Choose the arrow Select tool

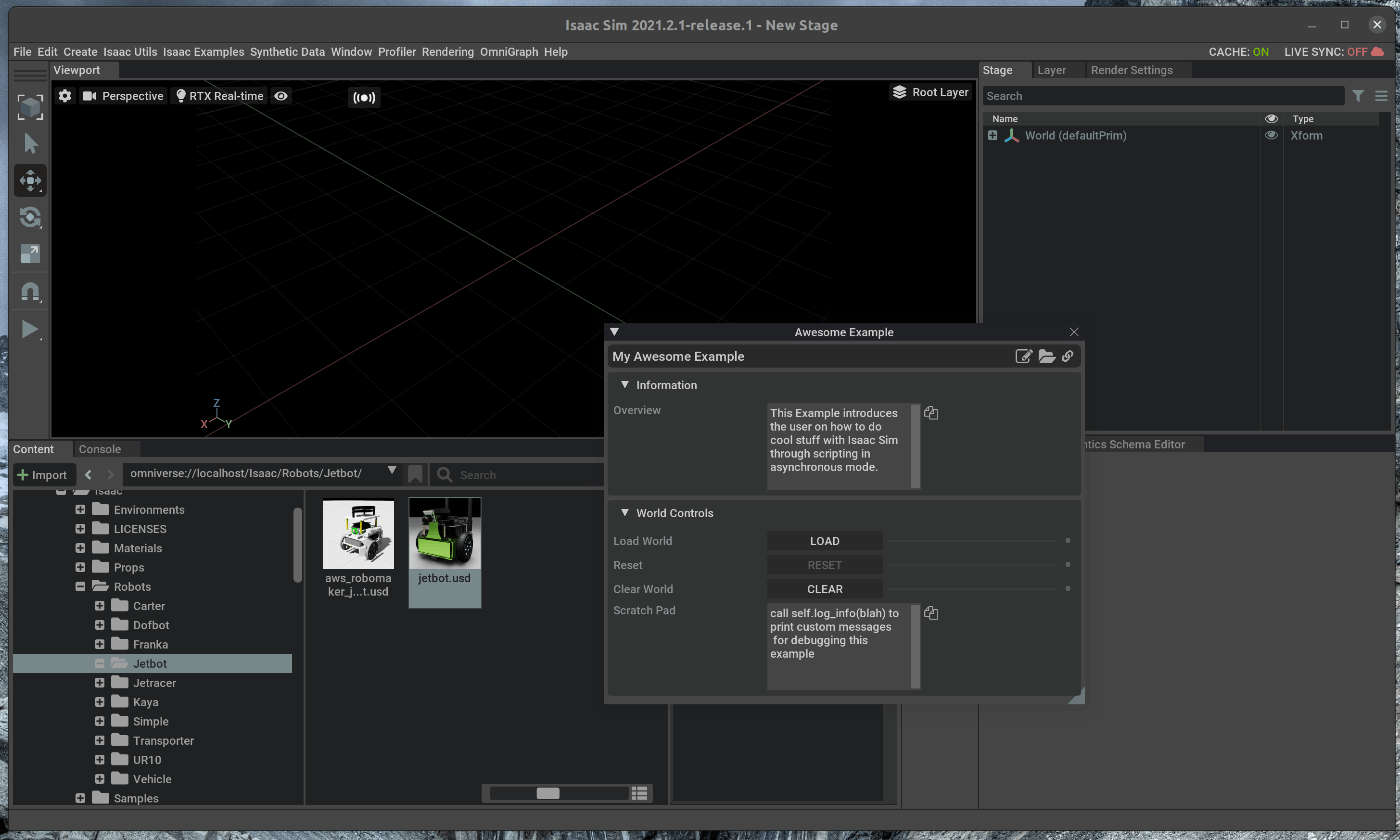[x=30, y=143]
